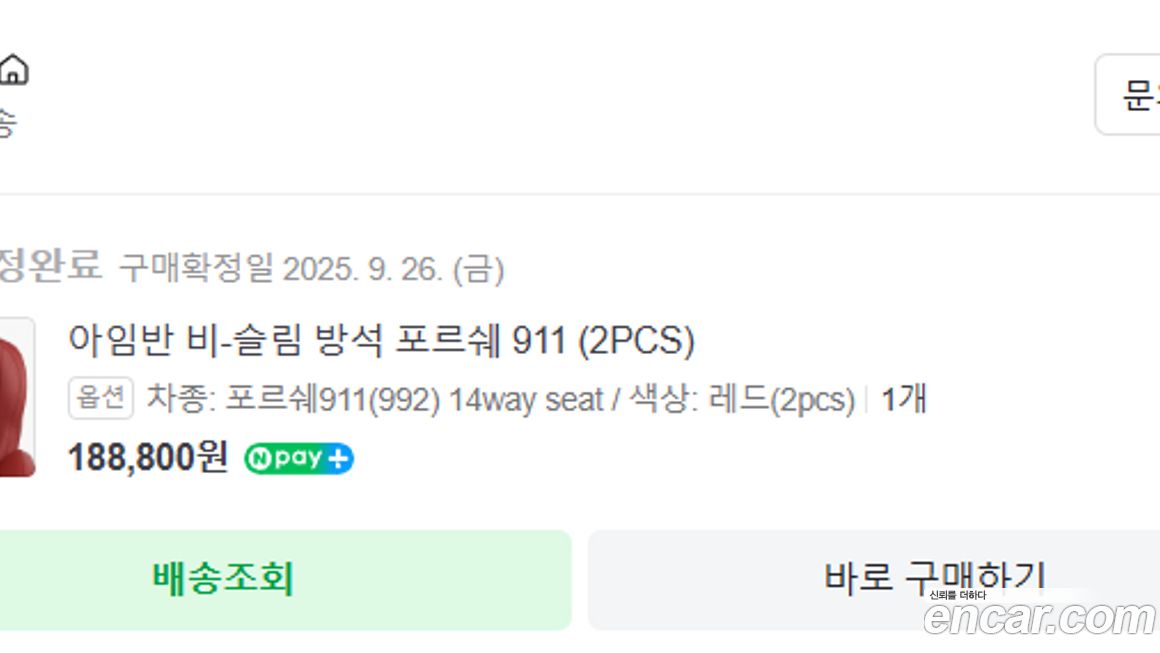This screenshot has width=1160, height=653.
Task: Open the red seat cushion product thumbnail
Action: tap(16, 398)
